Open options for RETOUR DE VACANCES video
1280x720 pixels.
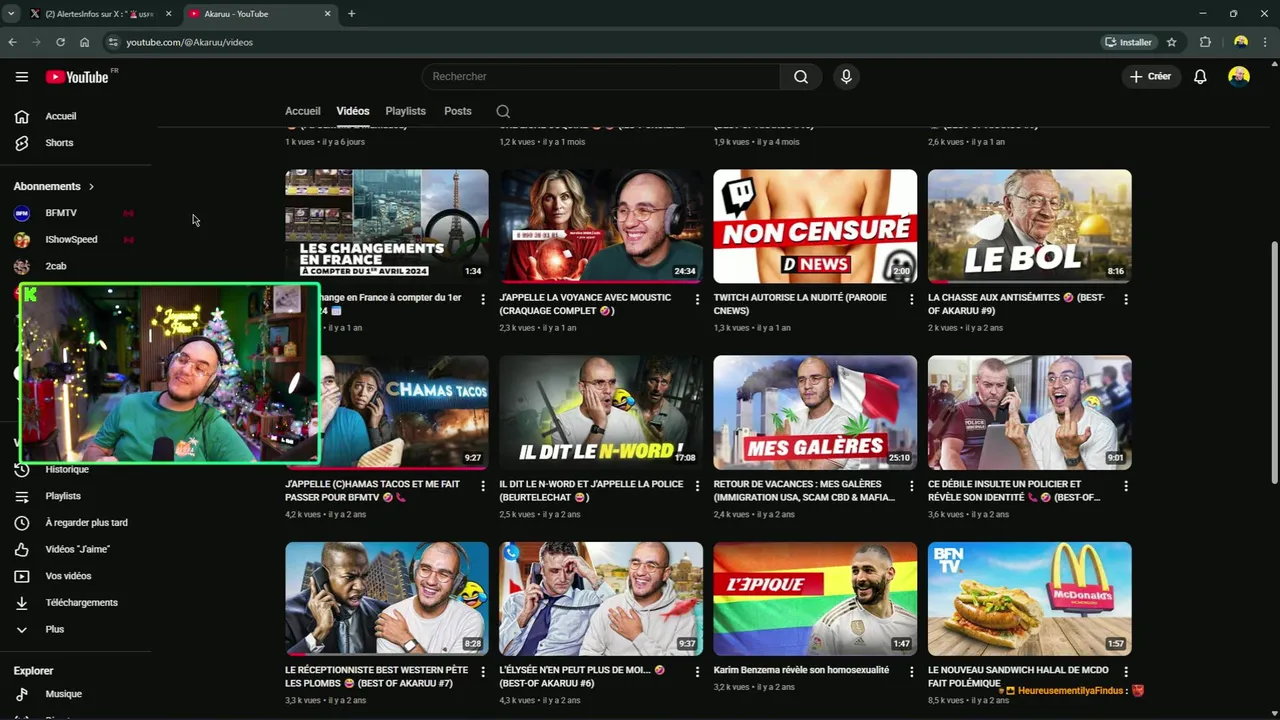[x=911, y=486]
